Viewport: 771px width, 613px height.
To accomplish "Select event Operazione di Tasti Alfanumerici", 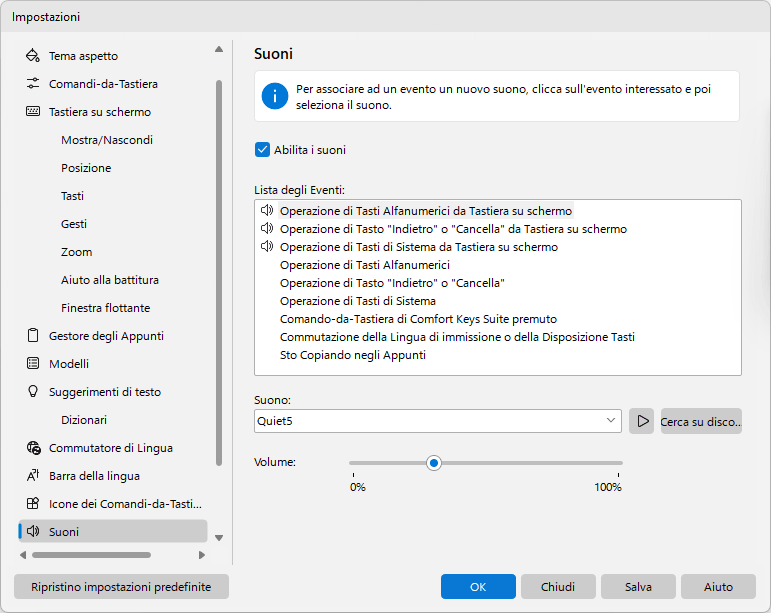I will click(365, 265).
